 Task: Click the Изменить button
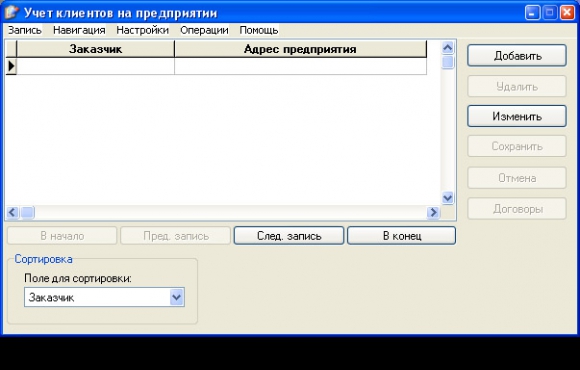517,116
